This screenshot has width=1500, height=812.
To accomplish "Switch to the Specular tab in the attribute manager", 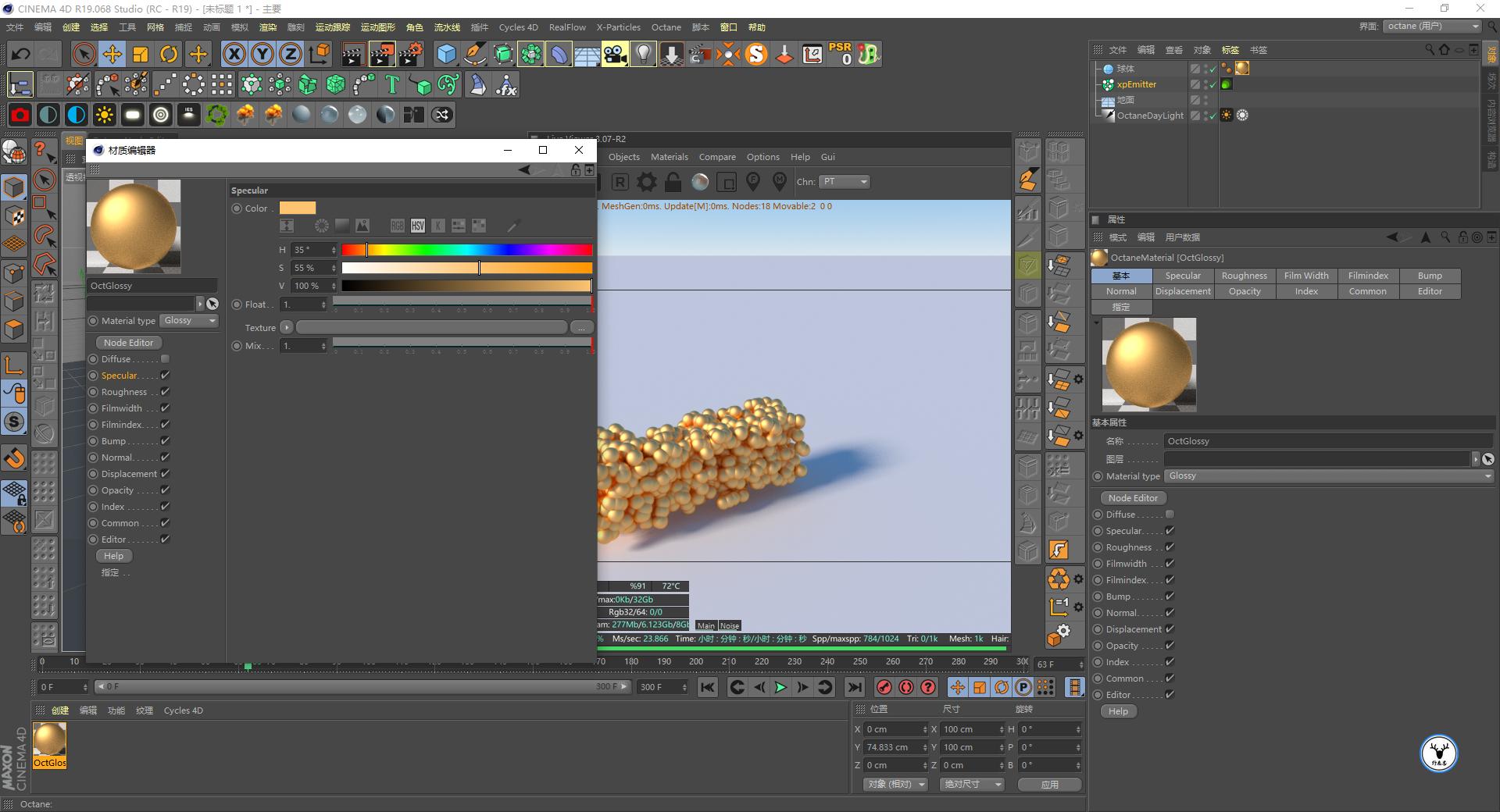I will (1182, 275).
